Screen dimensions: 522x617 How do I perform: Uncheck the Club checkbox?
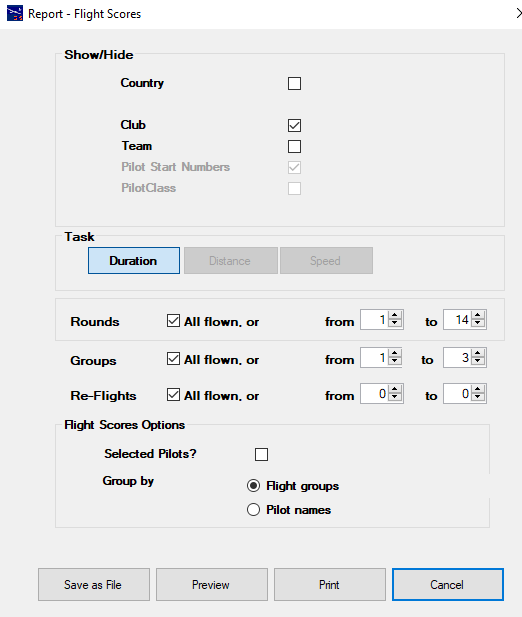click(x=294, y=126)
